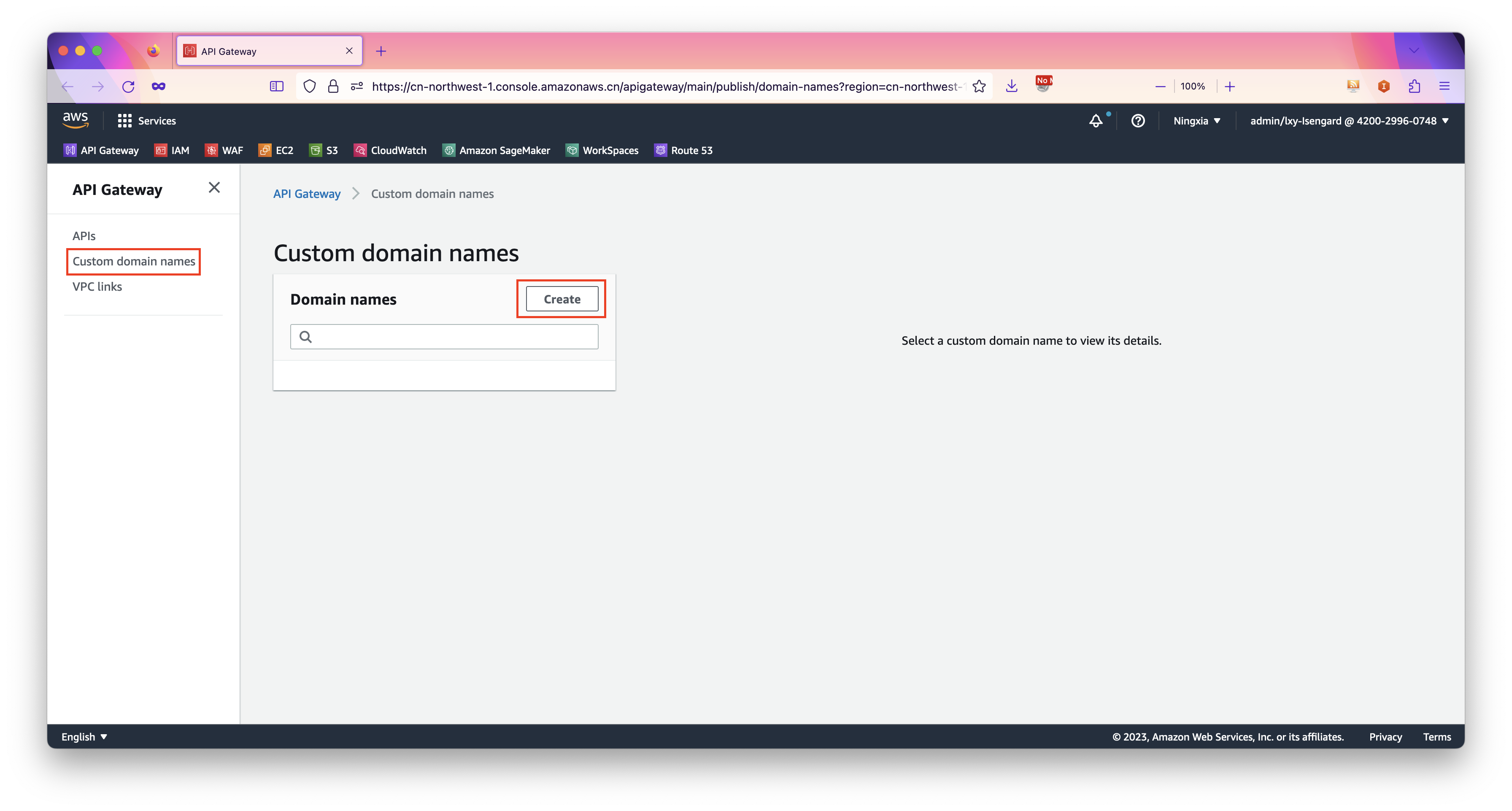This screenshot has width=1512, height=811.
Task: Open the Route 53 shortcut in favorites bar
Action: click(x=683, y=150)
